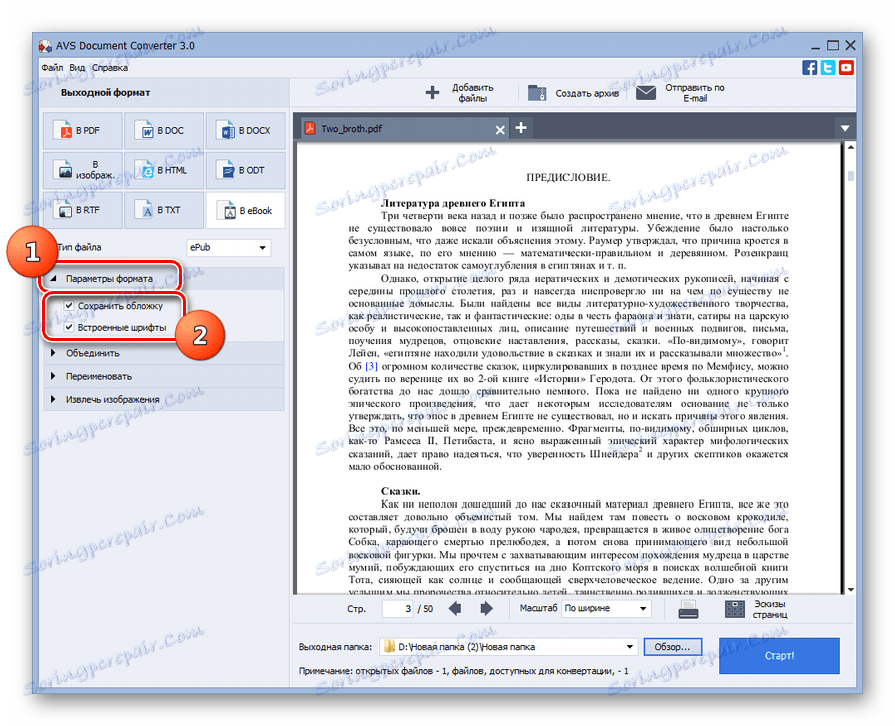Open the 'Файл' menu
The height and width of the screenshot is (726, 895).
[52, 67]
